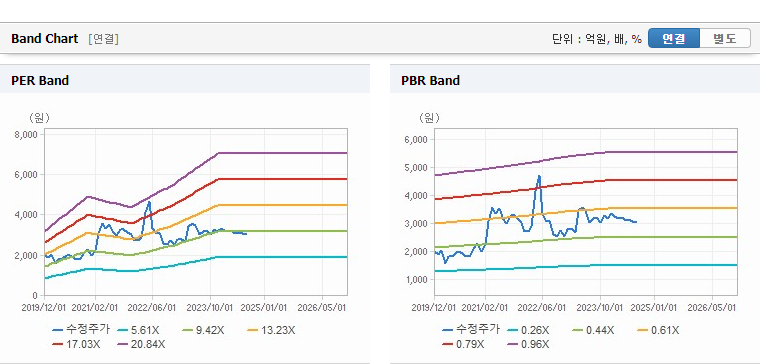Screen dimensions: 760x364
Task: Click the [연결] label beside Band Chart
Action: (103, 39)
